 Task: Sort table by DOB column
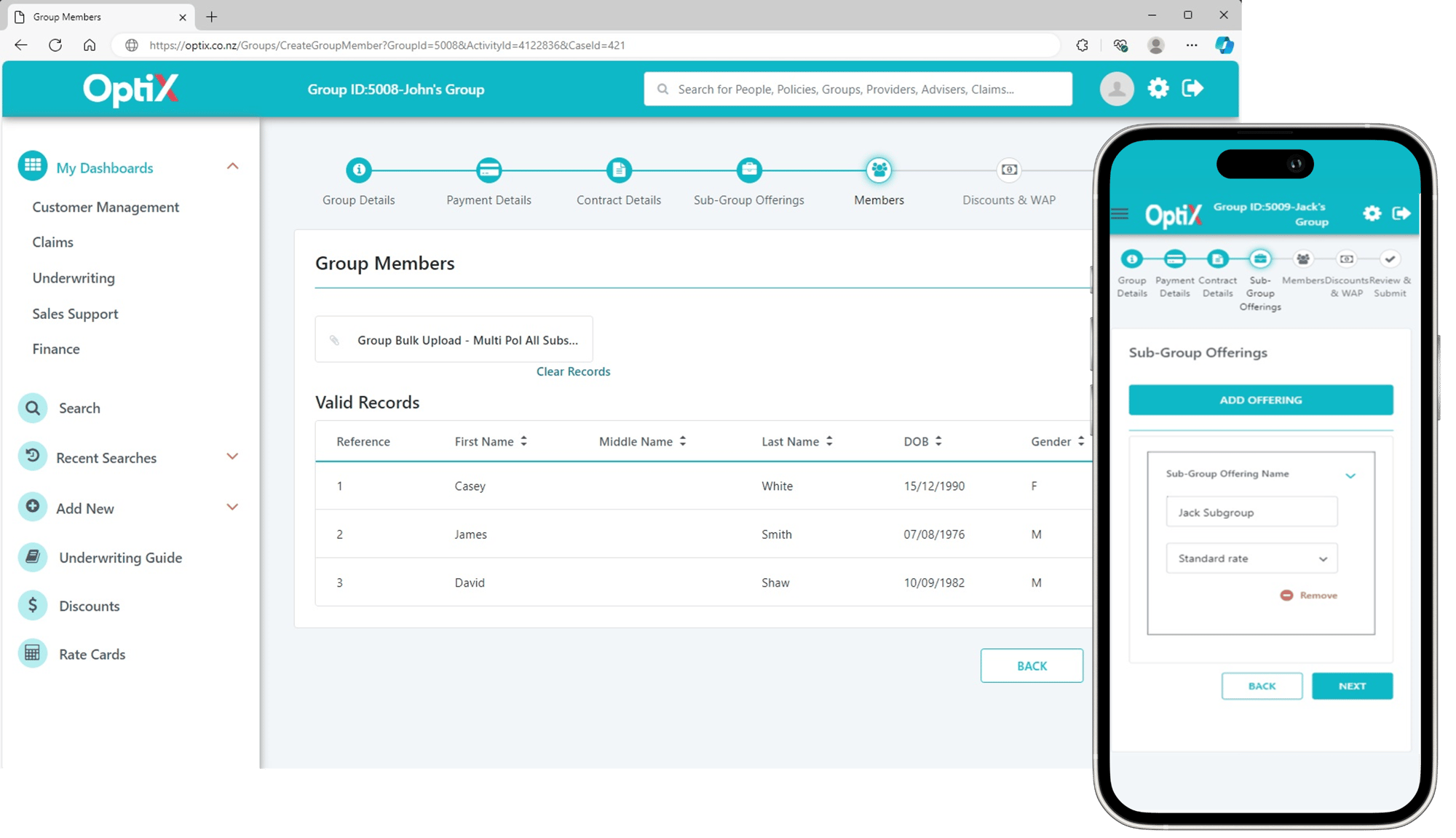pos(938,441)
